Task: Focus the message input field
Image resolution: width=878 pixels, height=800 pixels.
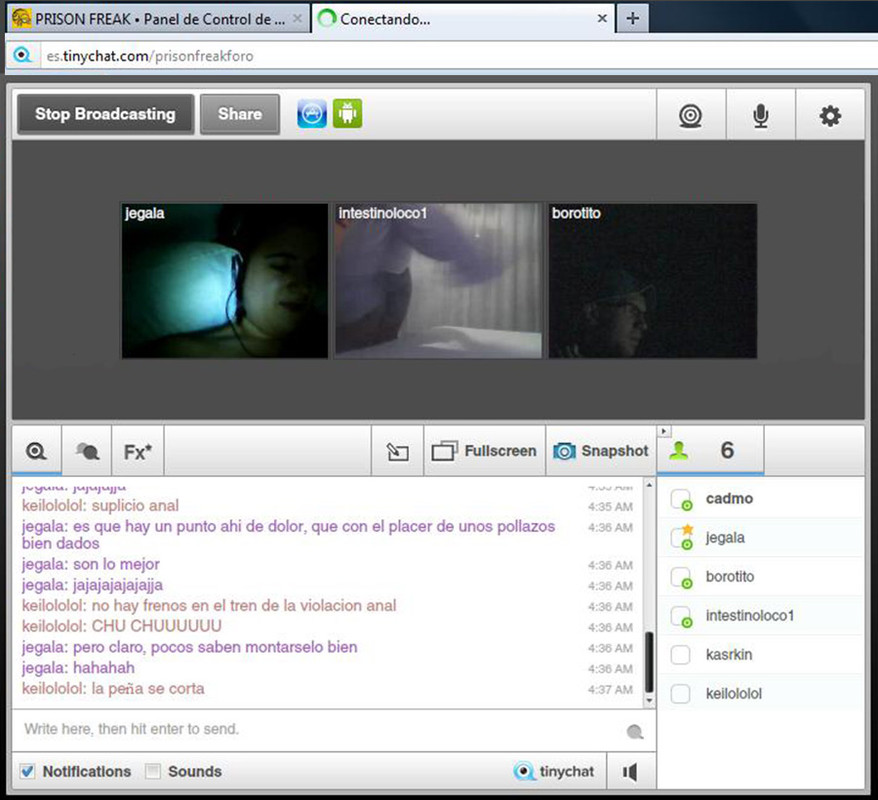Action: coord(319,729)
